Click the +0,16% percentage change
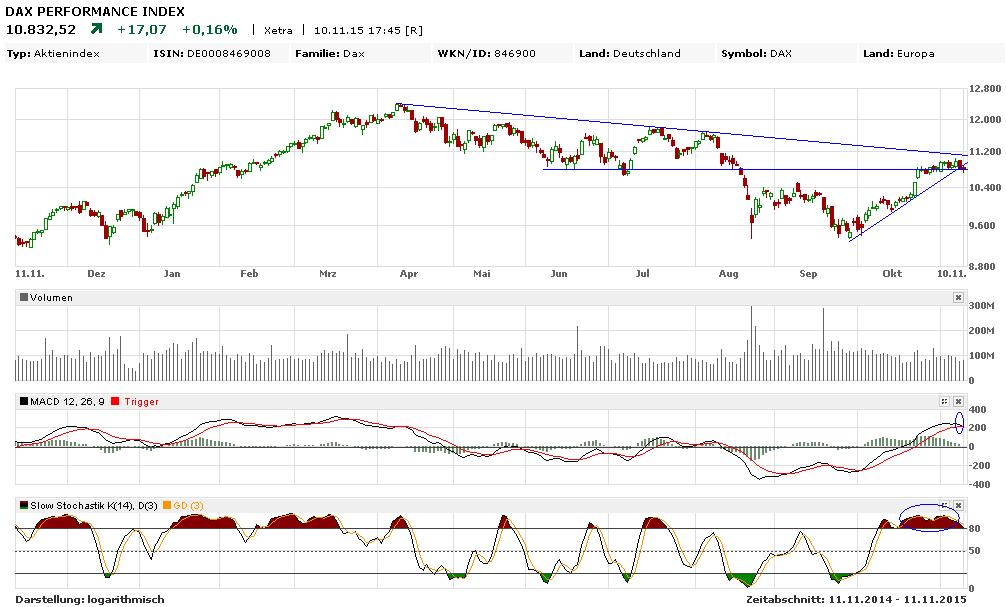 point(210,30)
